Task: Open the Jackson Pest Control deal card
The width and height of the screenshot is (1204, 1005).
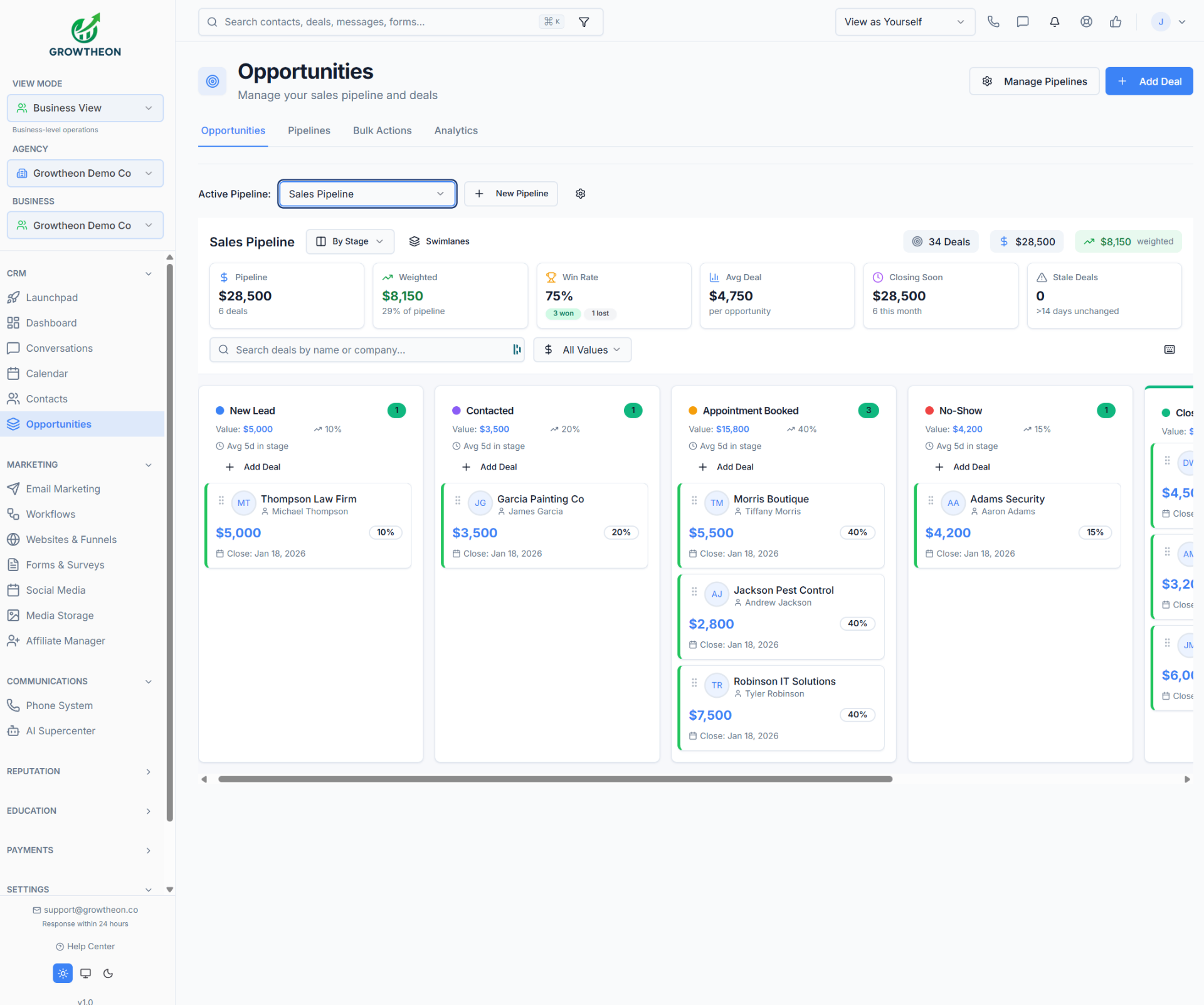Action: [x=781, y=617]
